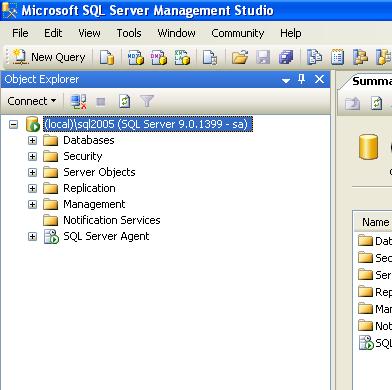Select the Rep… folder row in Summary list
The height and width of the screenshot is (390, 392).
pyautogui.click(x=375, y=292)
